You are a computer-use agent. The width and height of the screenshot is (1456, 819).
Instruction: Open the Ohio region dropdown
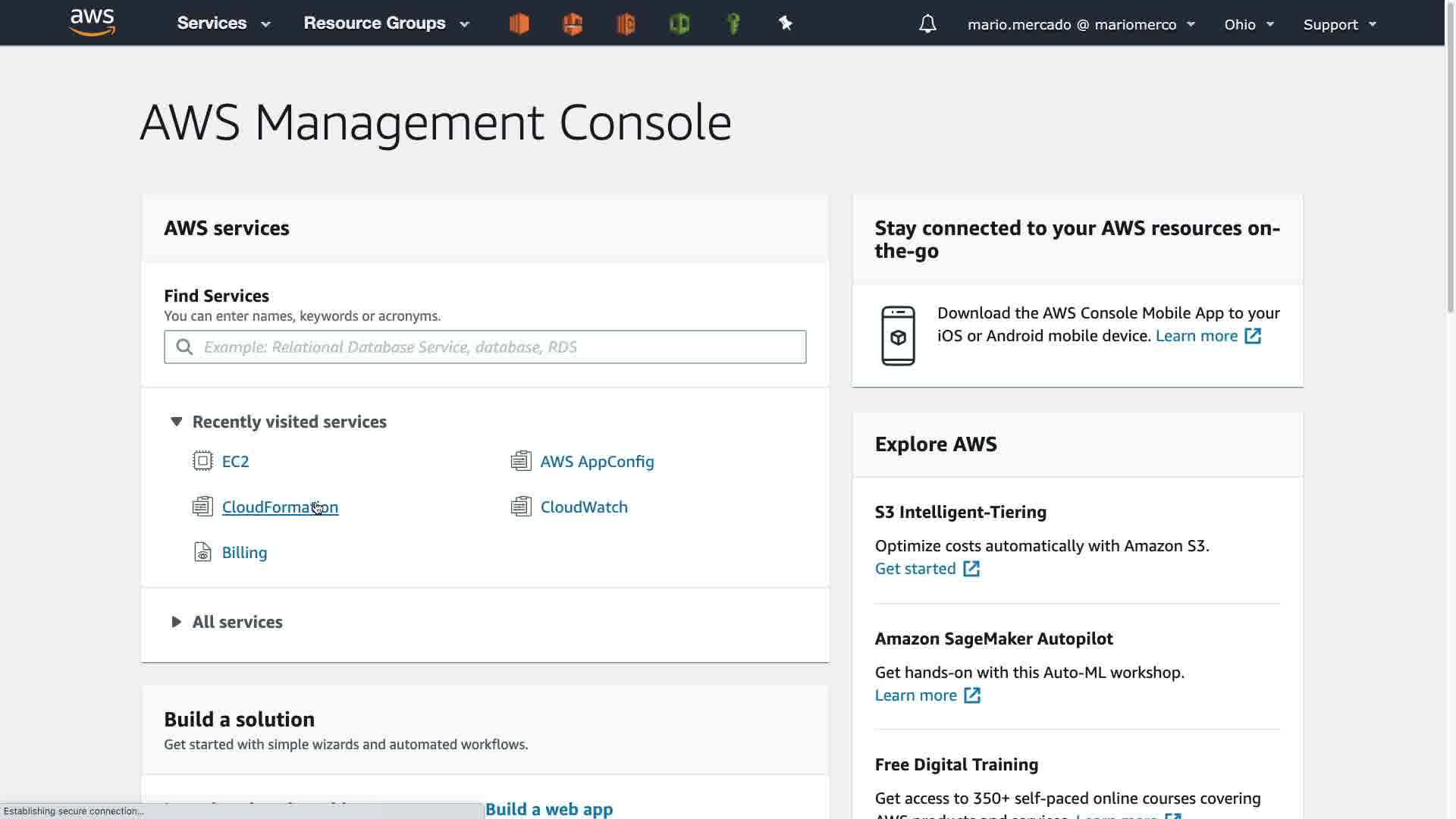[1248, 24]
